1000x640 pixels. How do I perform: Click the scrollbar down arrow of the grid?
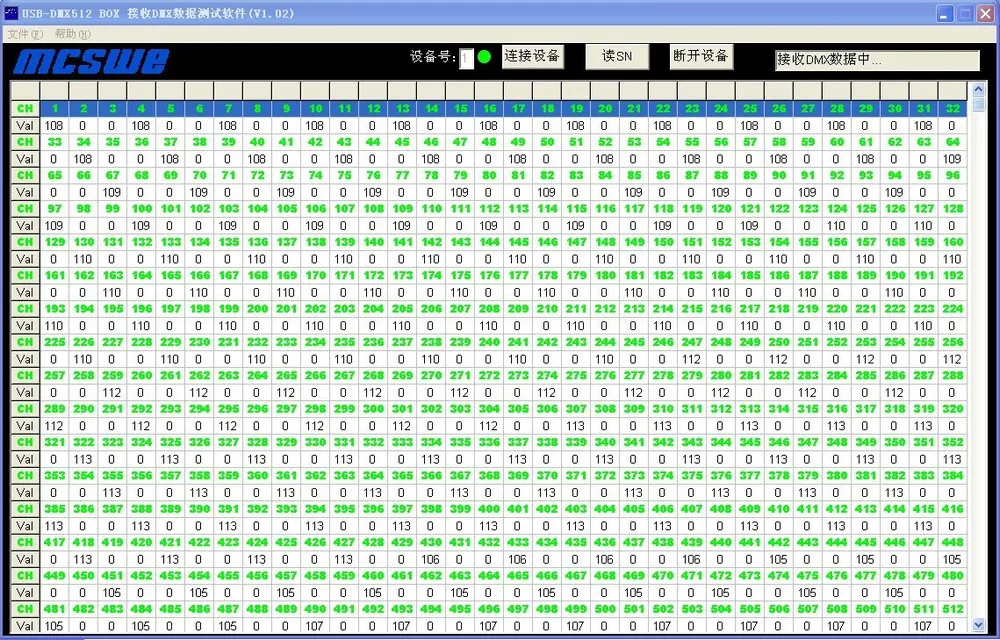[978, 625]
